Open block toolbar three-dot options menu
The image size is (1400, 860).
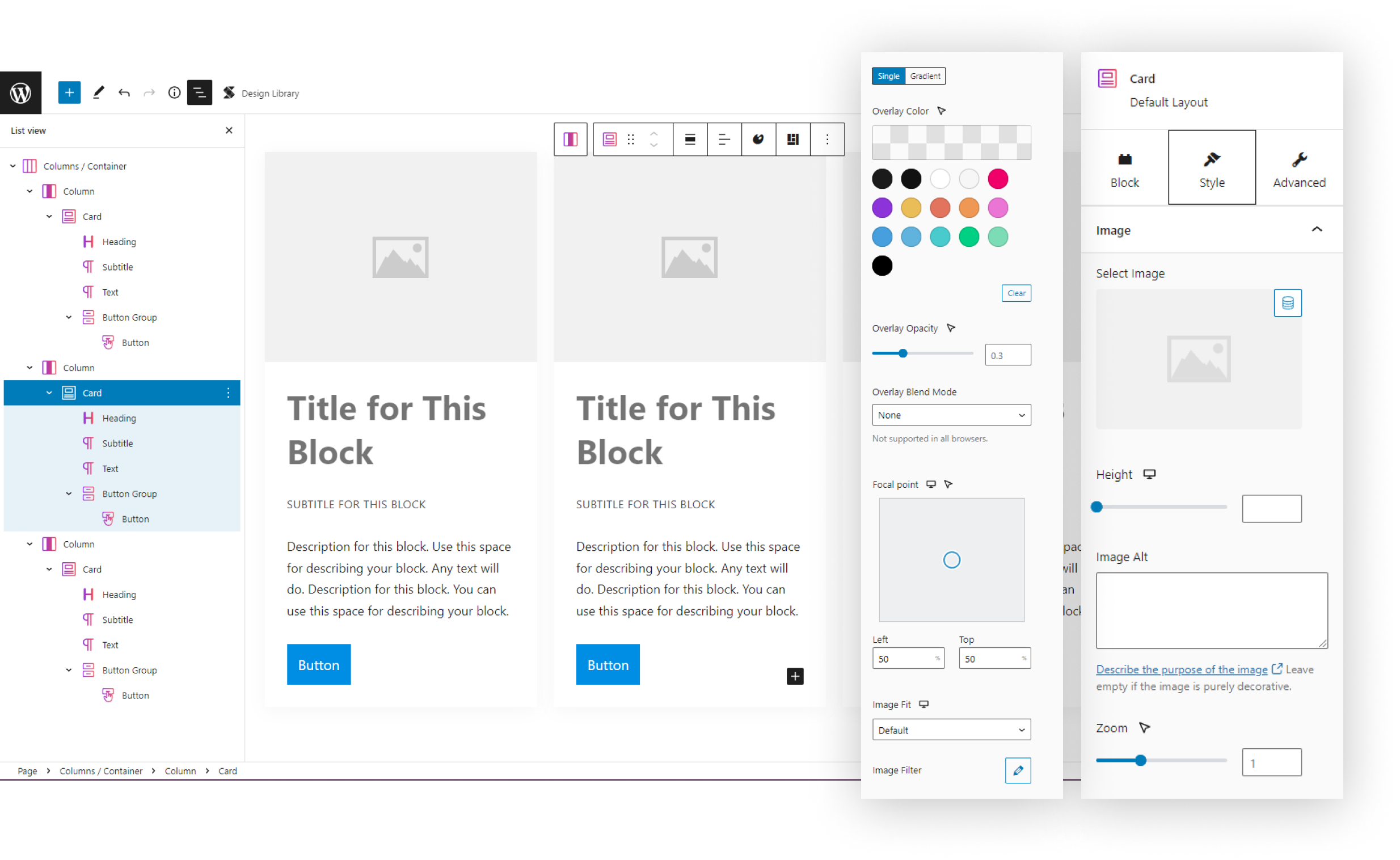click(827, 140)
